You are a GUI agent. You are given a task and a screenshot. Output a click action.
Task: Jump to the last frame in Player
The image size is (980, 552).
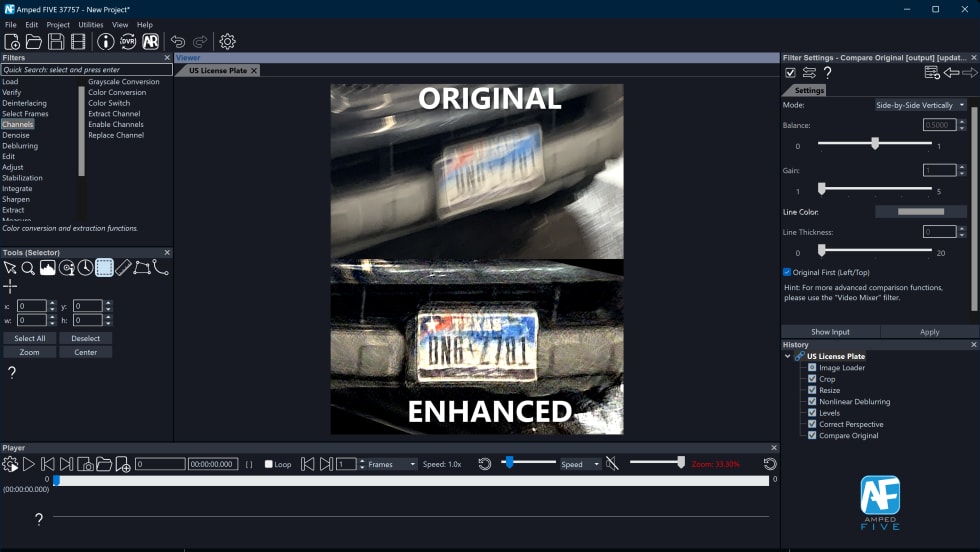pos(66,464)
